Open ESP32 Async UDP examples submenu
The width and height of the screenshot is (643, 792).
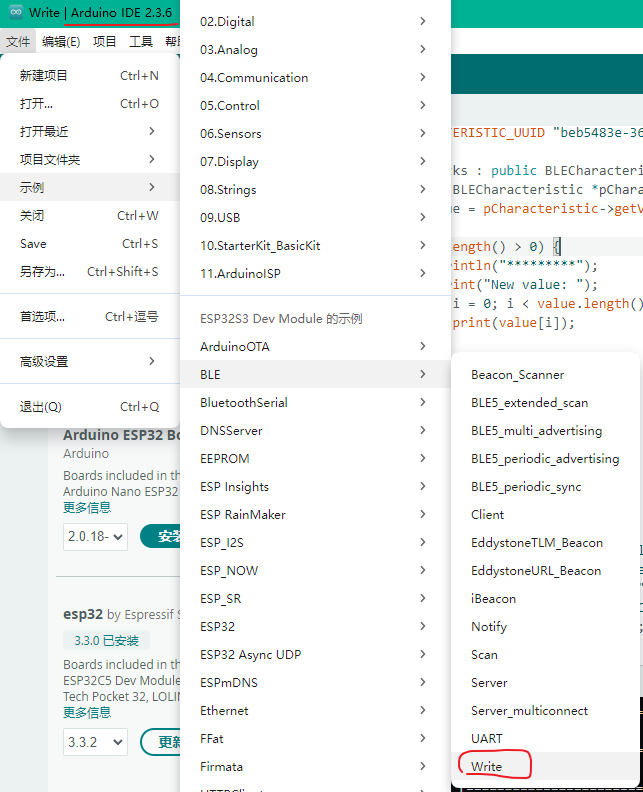(x=315, y=655)
